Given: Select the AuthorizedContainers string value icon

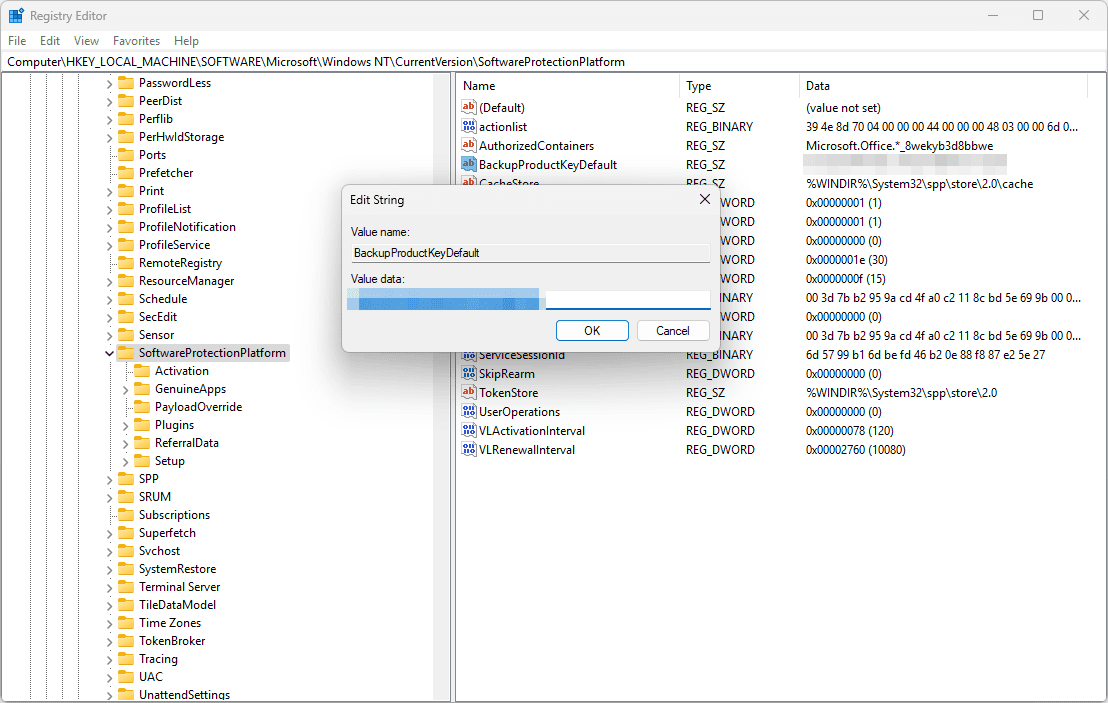Looking at the screenshot, I should coord(469,146).
